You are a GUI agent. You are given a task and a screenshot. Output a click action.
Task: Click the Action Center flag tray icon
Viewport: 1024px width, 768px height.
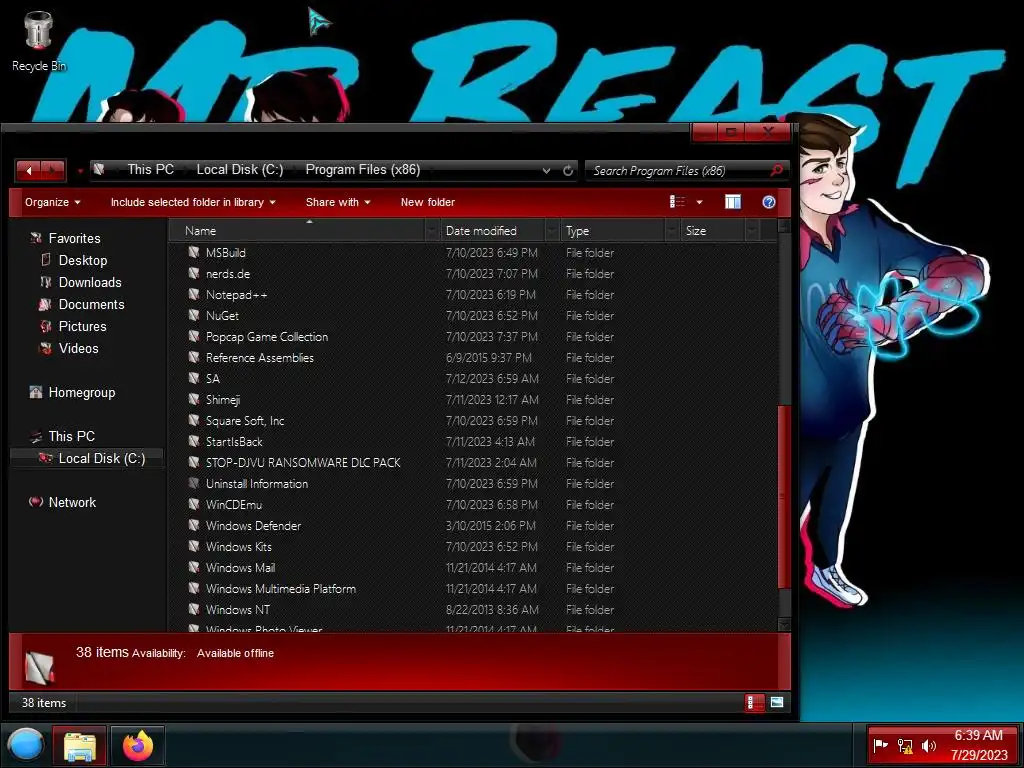[880, 745]
